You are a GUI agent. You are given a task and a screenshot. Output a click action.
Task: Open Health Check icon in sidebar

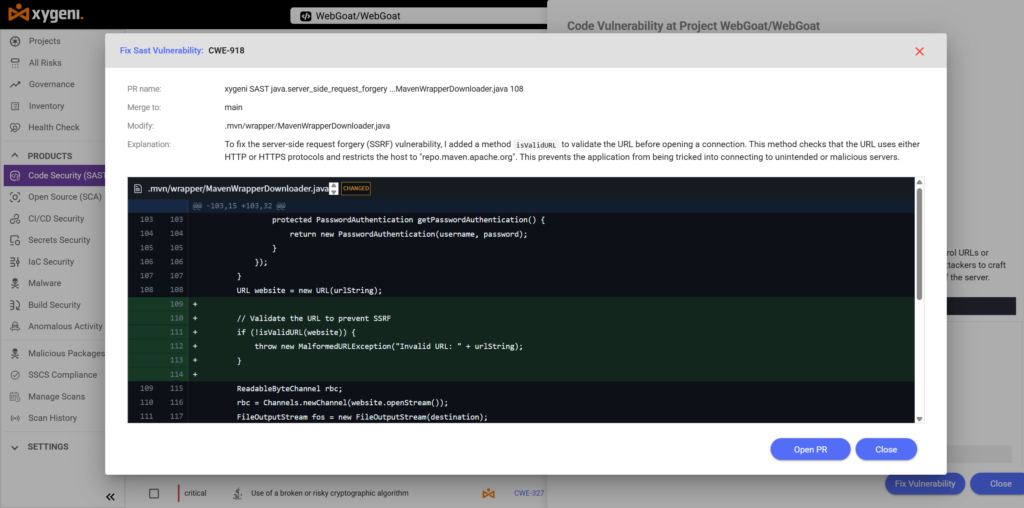[15, 127]
